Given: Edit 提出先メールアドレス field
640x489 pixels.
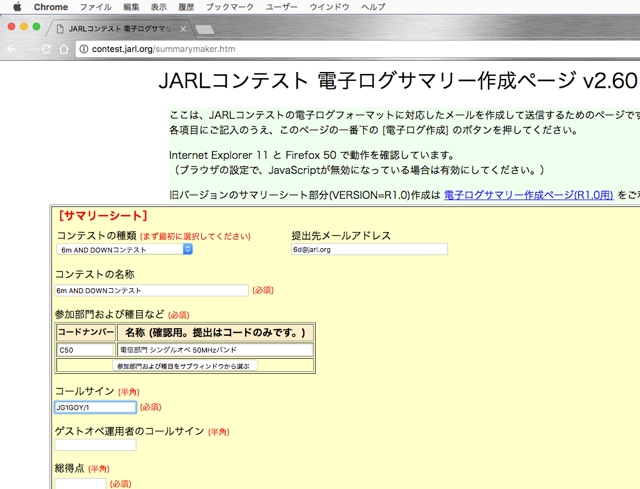Looking at the screenshot, I should click(x=369, y=249).
